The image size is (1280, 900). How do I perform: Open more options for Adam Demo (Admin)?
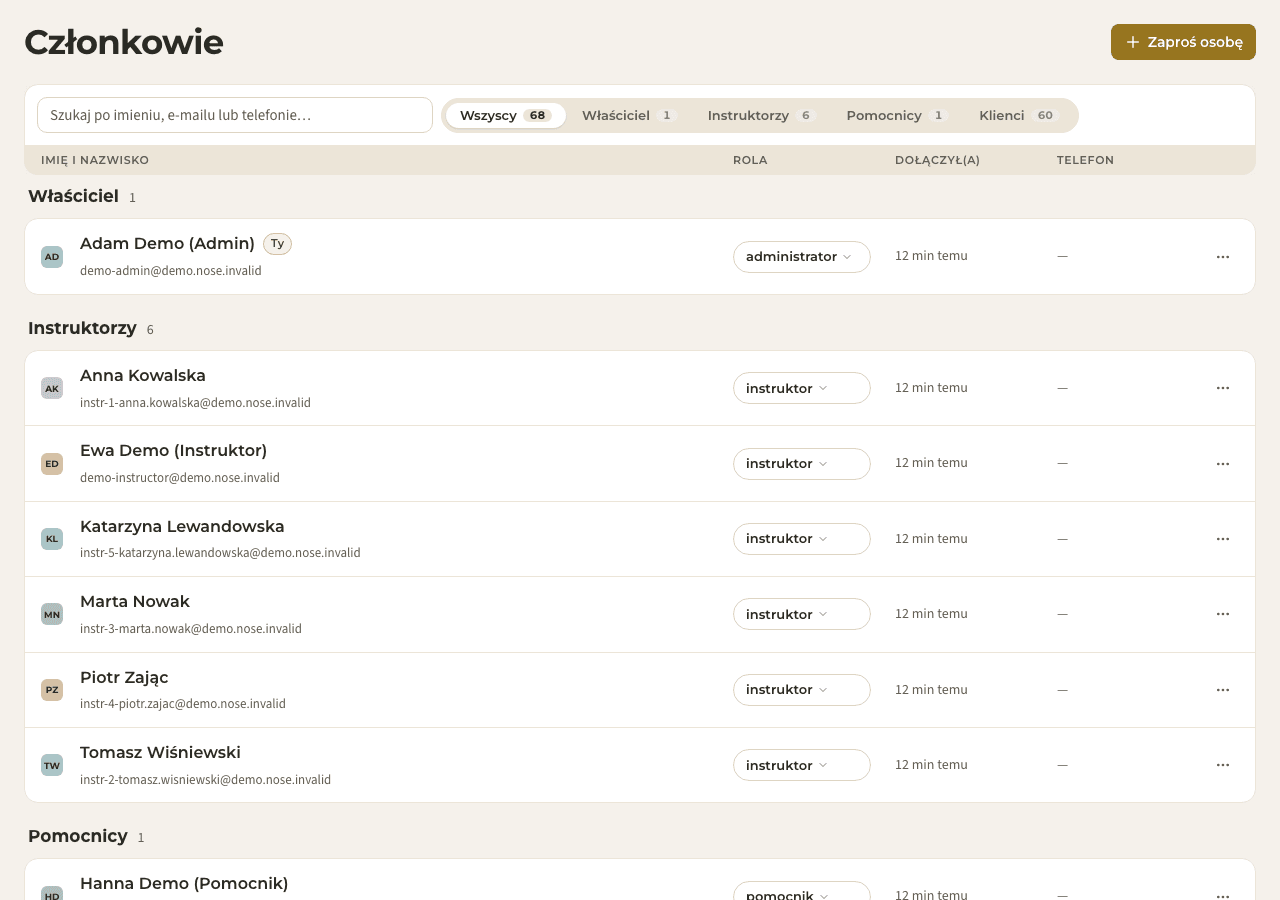click(1222, 257)
